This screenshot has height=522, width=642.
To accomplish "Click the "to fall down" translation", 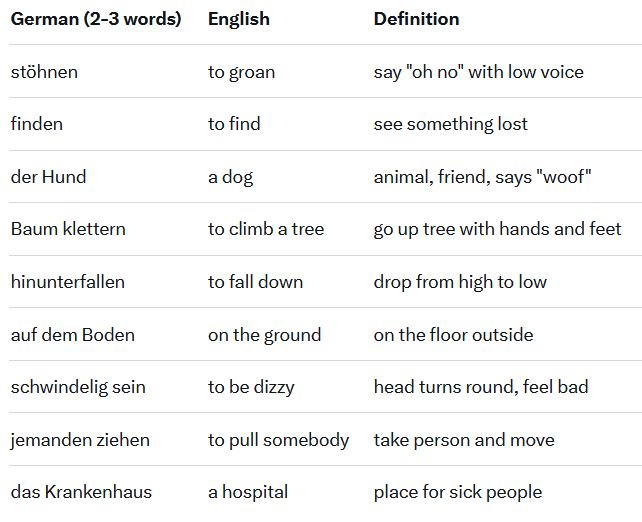I will (x=255, y=282).
